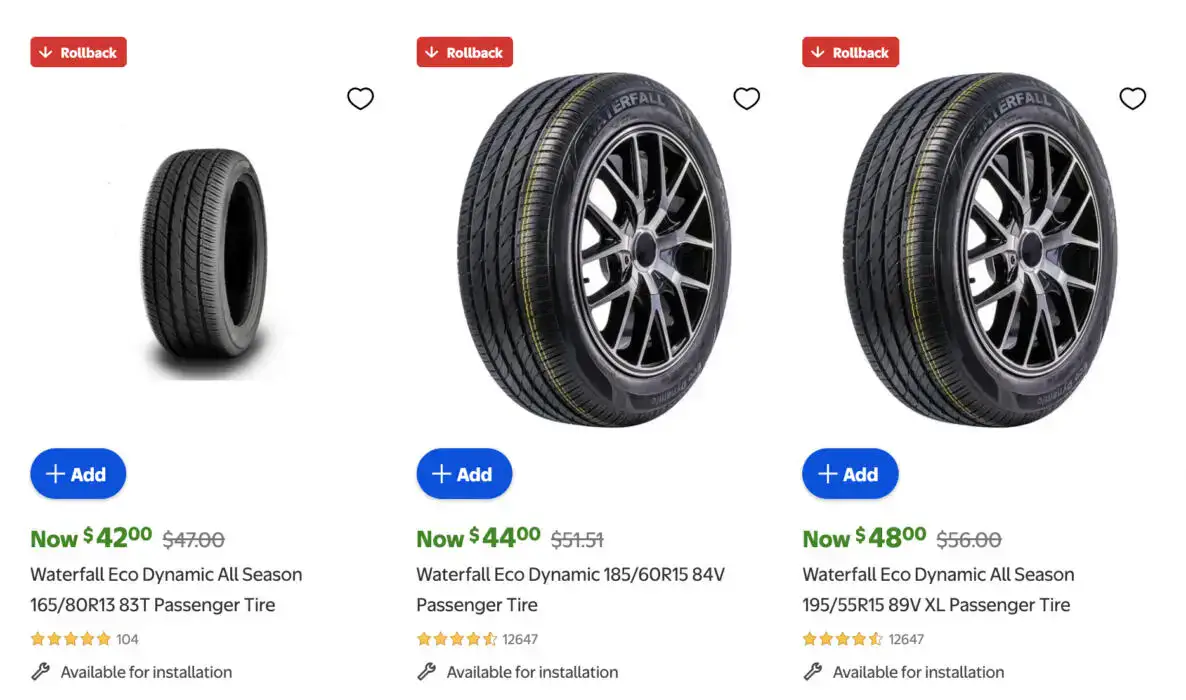Add the $42.00 tire to cart
The height and width of the screenshot is (700, 1186).
point(78,474)
